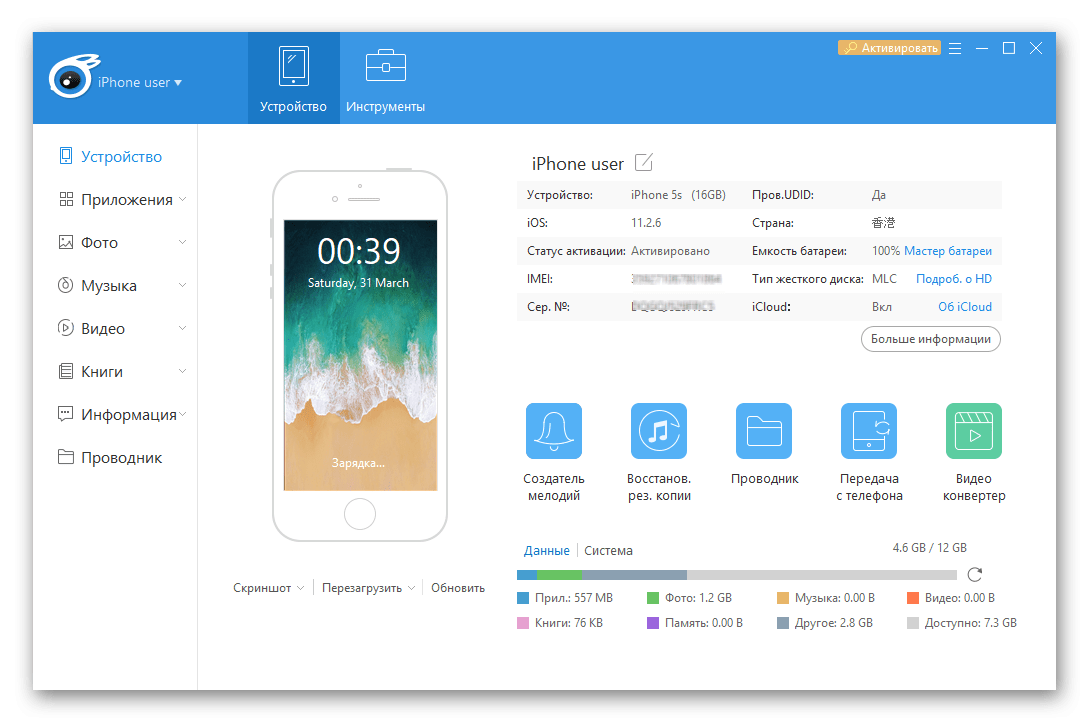Open the green video converter icon
Screen dimensions: 1088x722
pyautogui.click(x=973, y=431)
